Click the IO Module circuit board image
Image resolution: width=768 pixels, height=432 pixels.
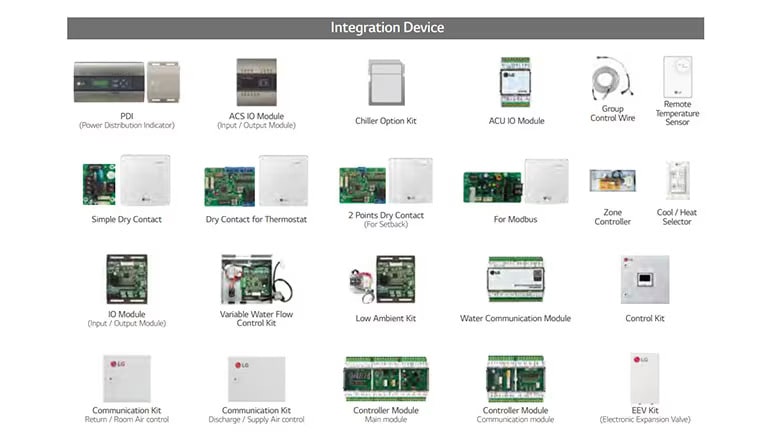point(127,279)
